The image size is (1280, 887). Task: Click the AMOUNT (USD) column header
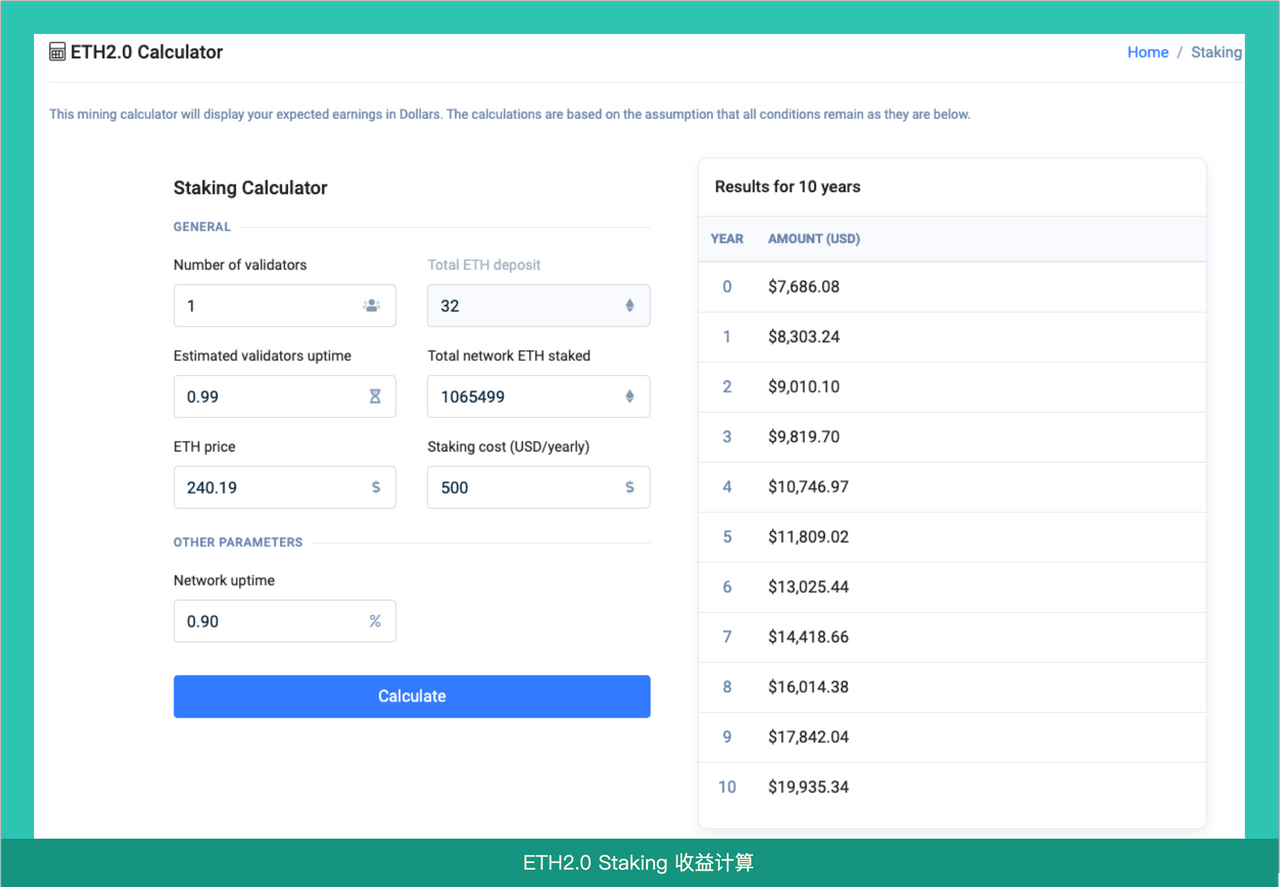(814, 239)
